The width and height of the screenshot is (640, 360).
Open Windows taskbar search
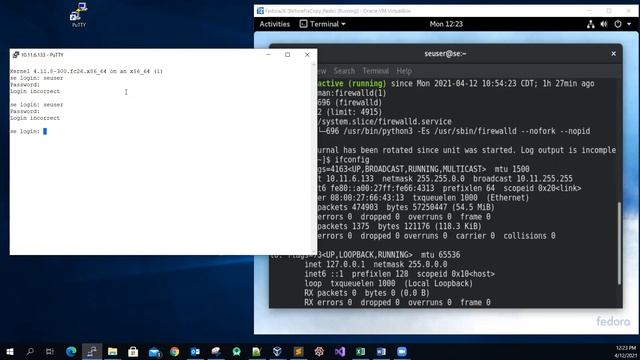(30, 351)
